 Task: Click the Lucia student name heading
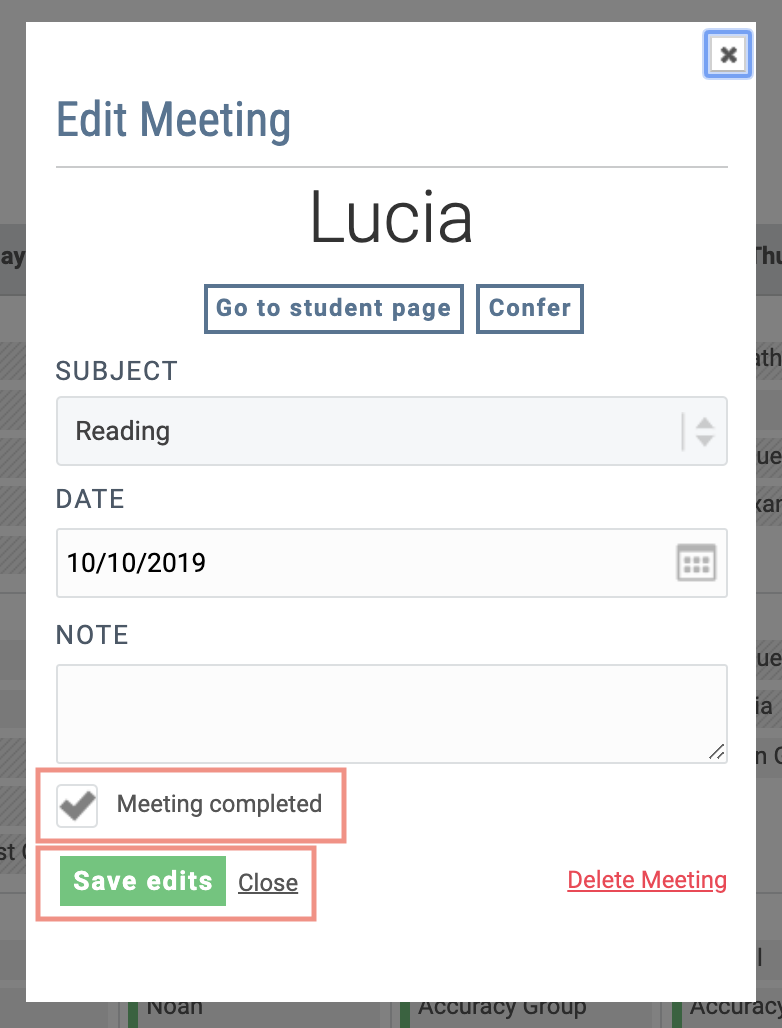coord(391,219)
